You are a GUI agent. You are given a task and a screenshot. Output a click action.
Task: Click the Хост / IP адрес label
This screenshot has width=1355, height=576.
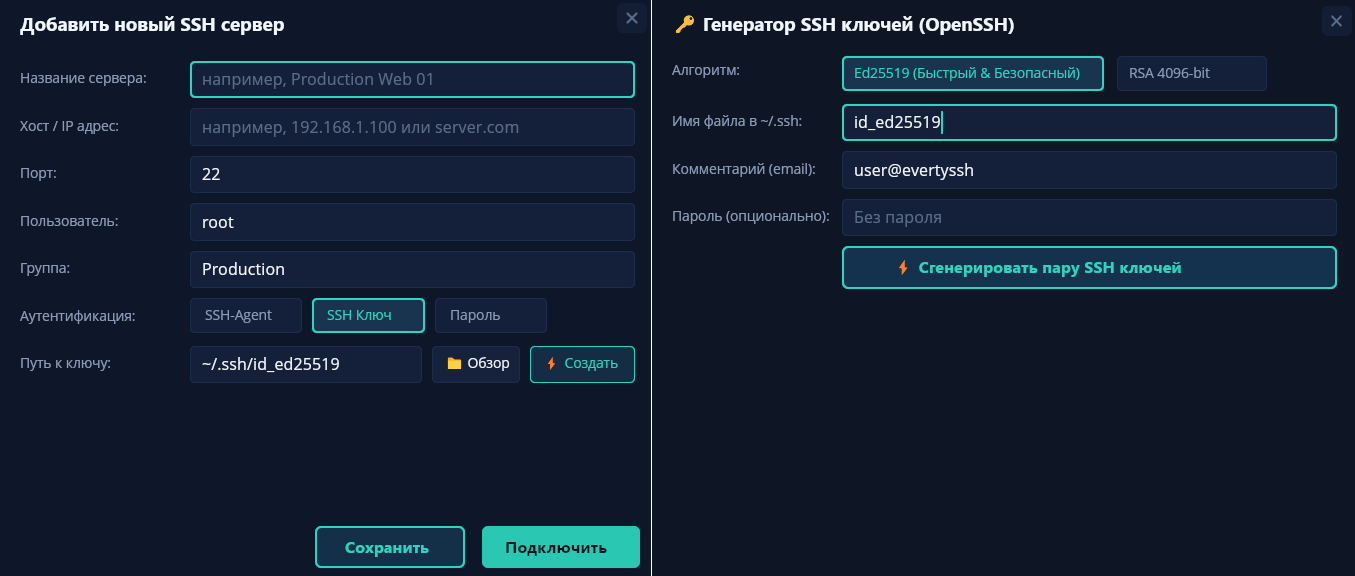point(70,126)
